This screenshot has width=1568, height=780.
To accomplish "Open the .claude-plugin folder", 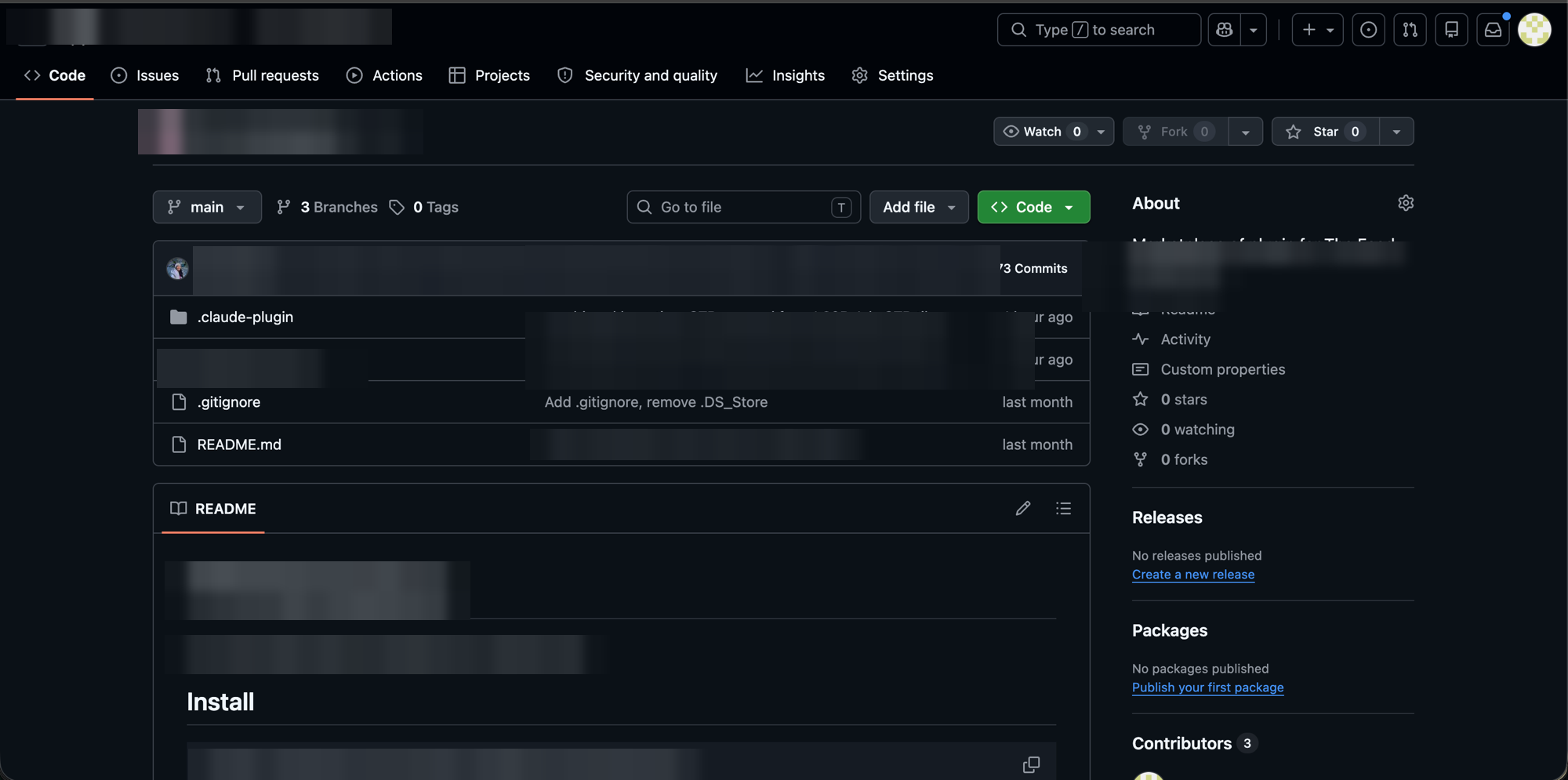I will click(x=245, y=317).
